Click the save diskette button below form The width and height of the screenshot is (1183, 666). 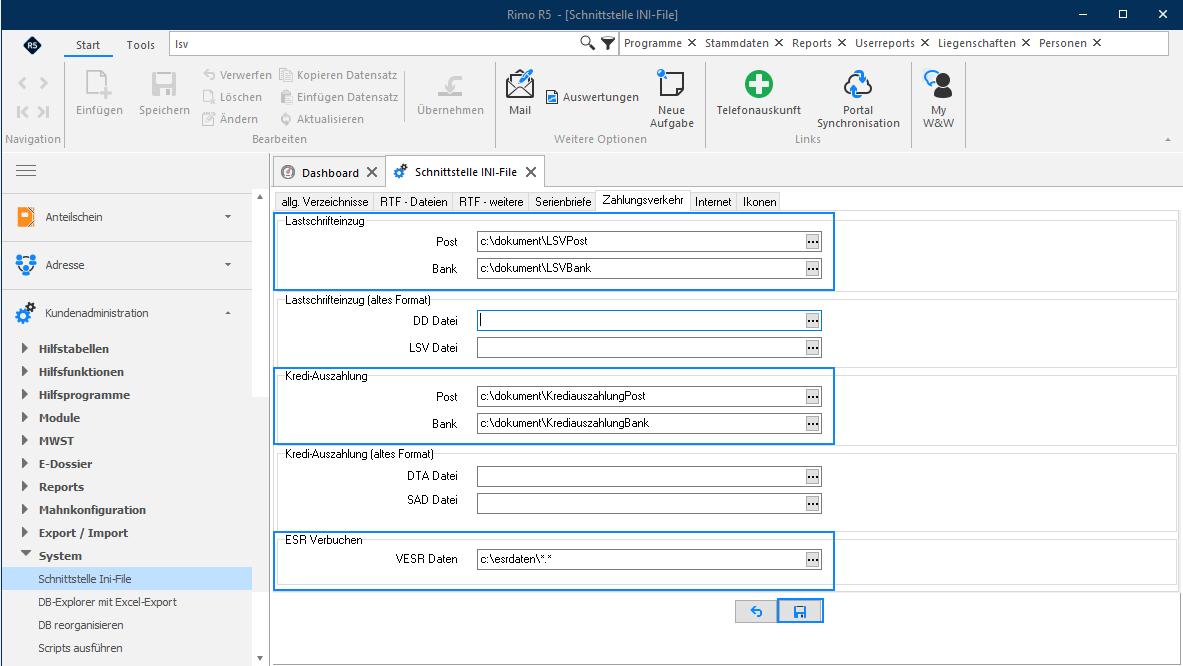[800, 611]
